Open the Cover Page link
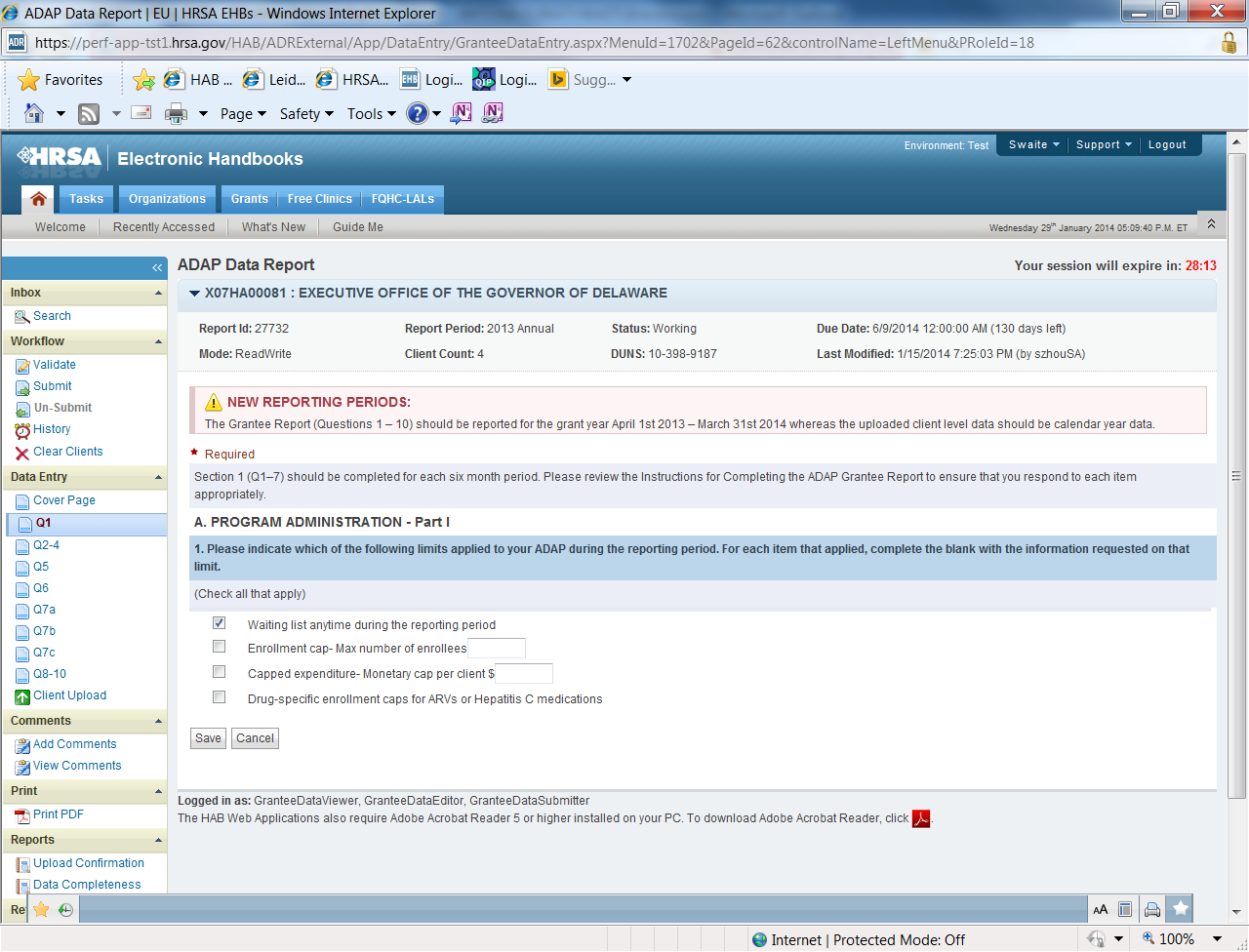The height and width of the screenshot is (952, 1249). (x=64, y=500)
